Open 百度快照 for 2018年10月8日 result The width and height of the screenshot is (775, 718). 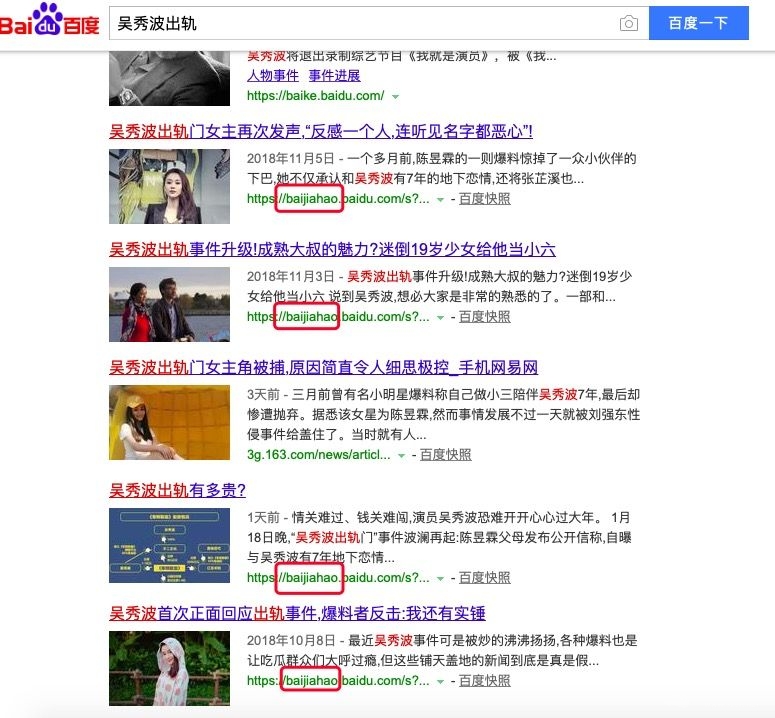pyautogui.click(x=485, y=681)
